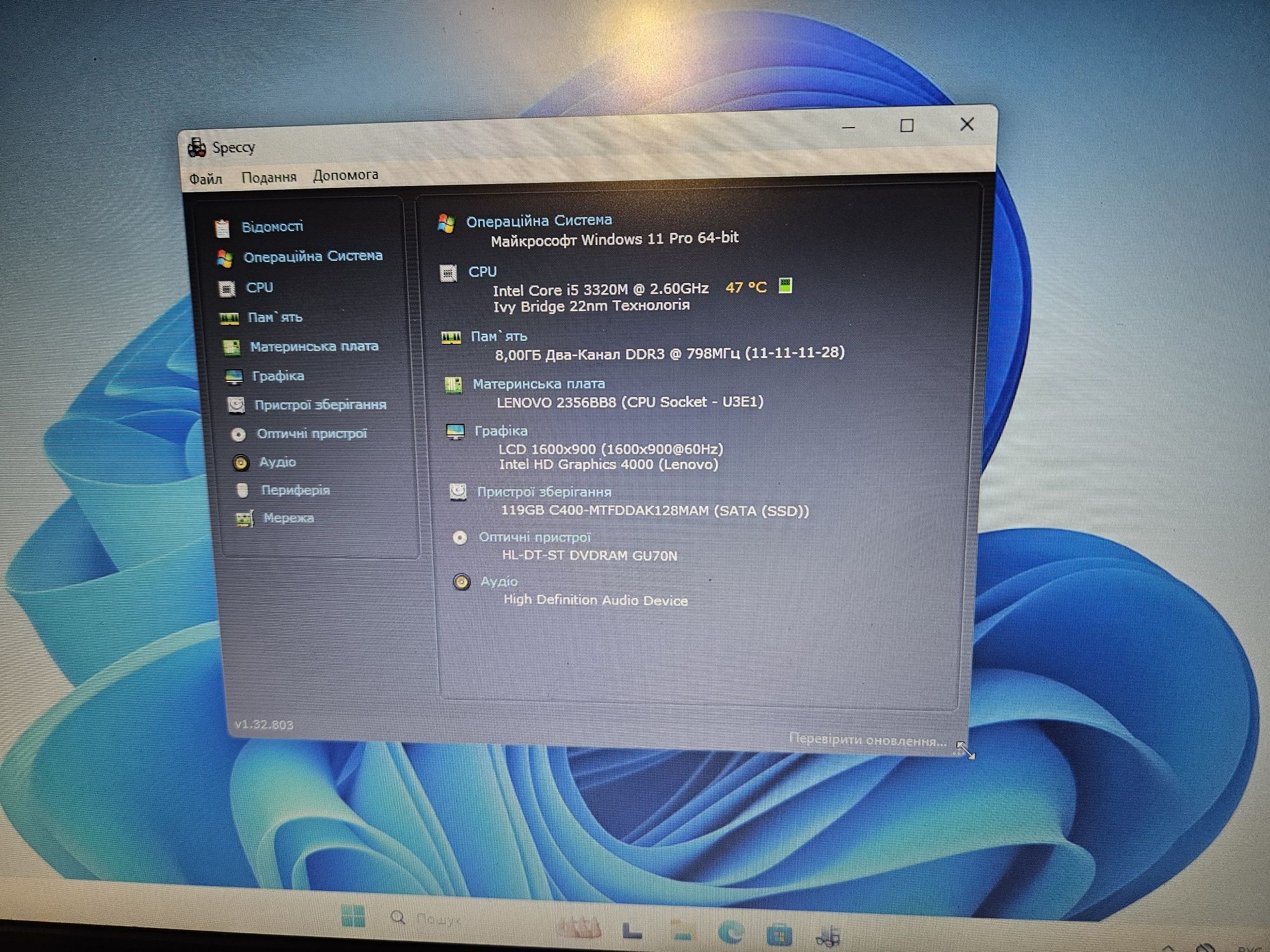This screenshot has width=1270, height=952.
Task: Click the green CPU temperature indicator
Action: point(785,286)
